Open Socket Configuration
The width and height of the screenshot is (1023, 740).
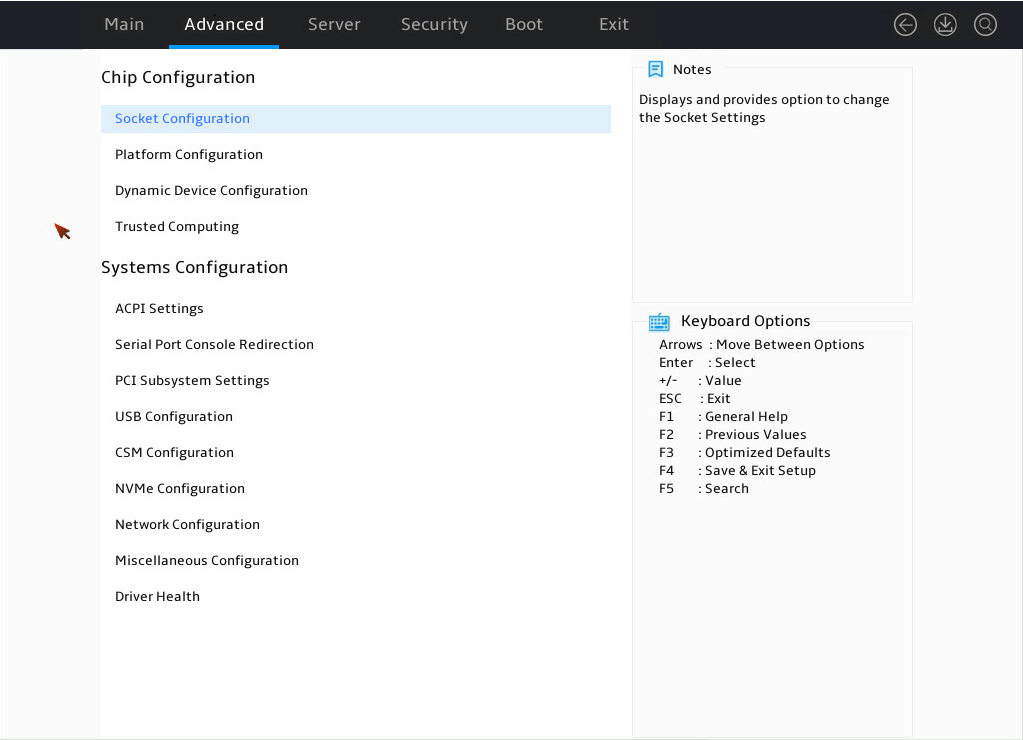tap(356, 119)
